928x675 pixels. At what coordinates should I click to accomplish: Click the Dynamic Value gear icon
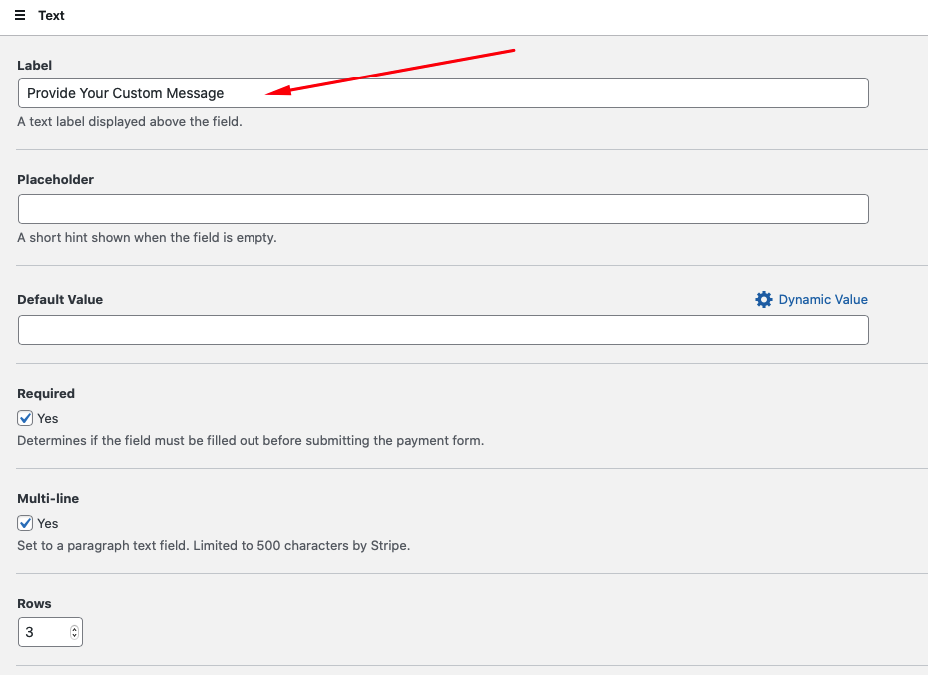(x=763, y=299)
